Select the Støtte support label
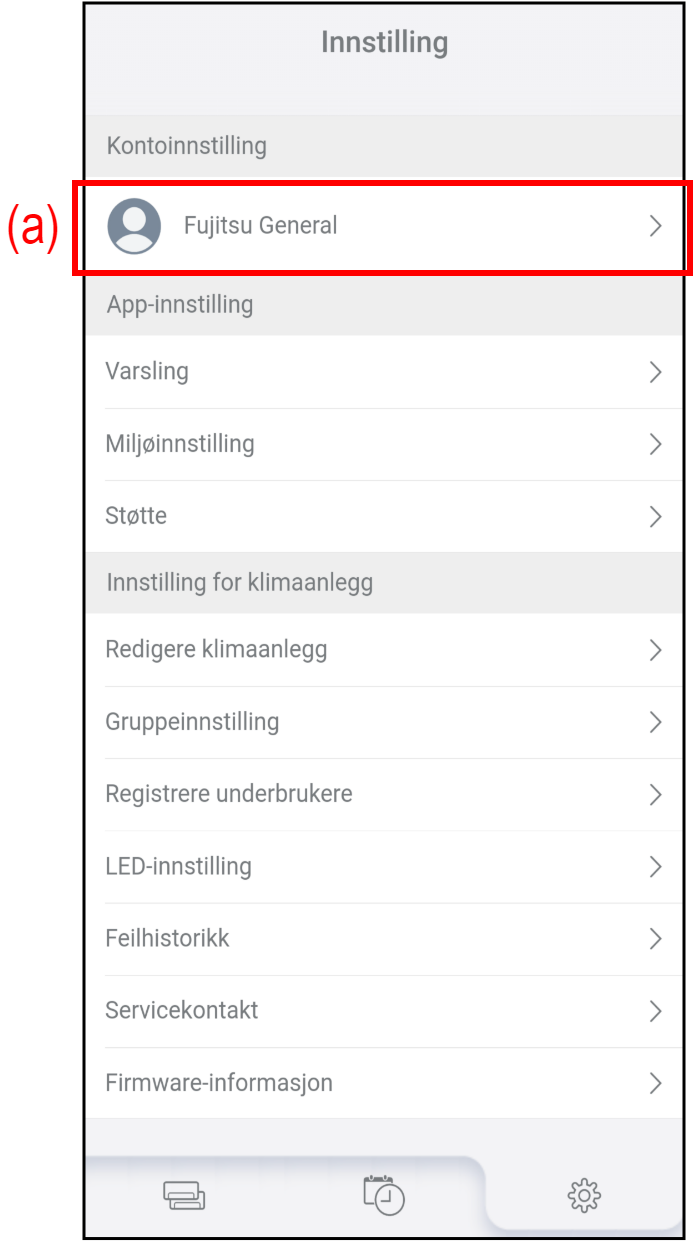696x1243 pixels. pos(136,516)
